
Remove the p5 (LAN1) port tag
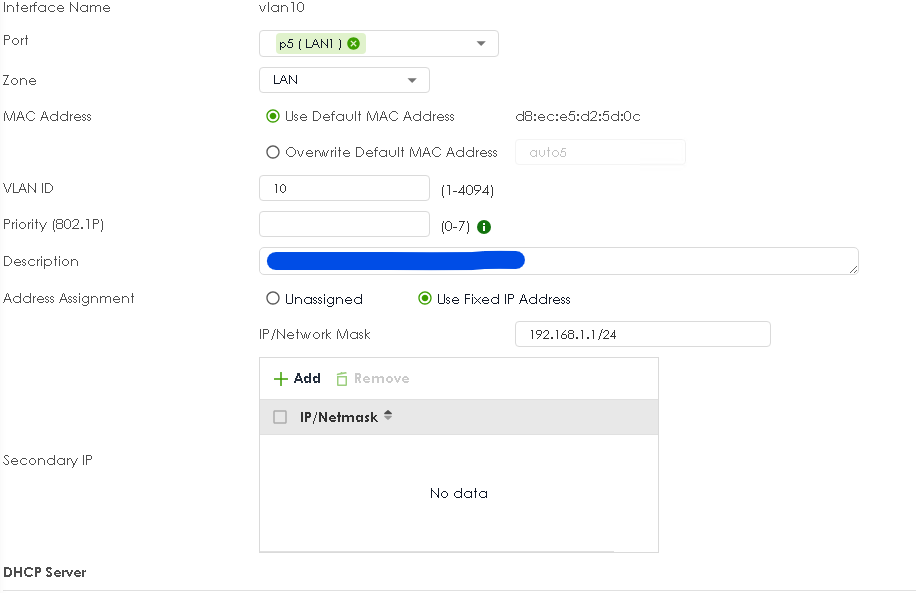(x=353, y=44)
